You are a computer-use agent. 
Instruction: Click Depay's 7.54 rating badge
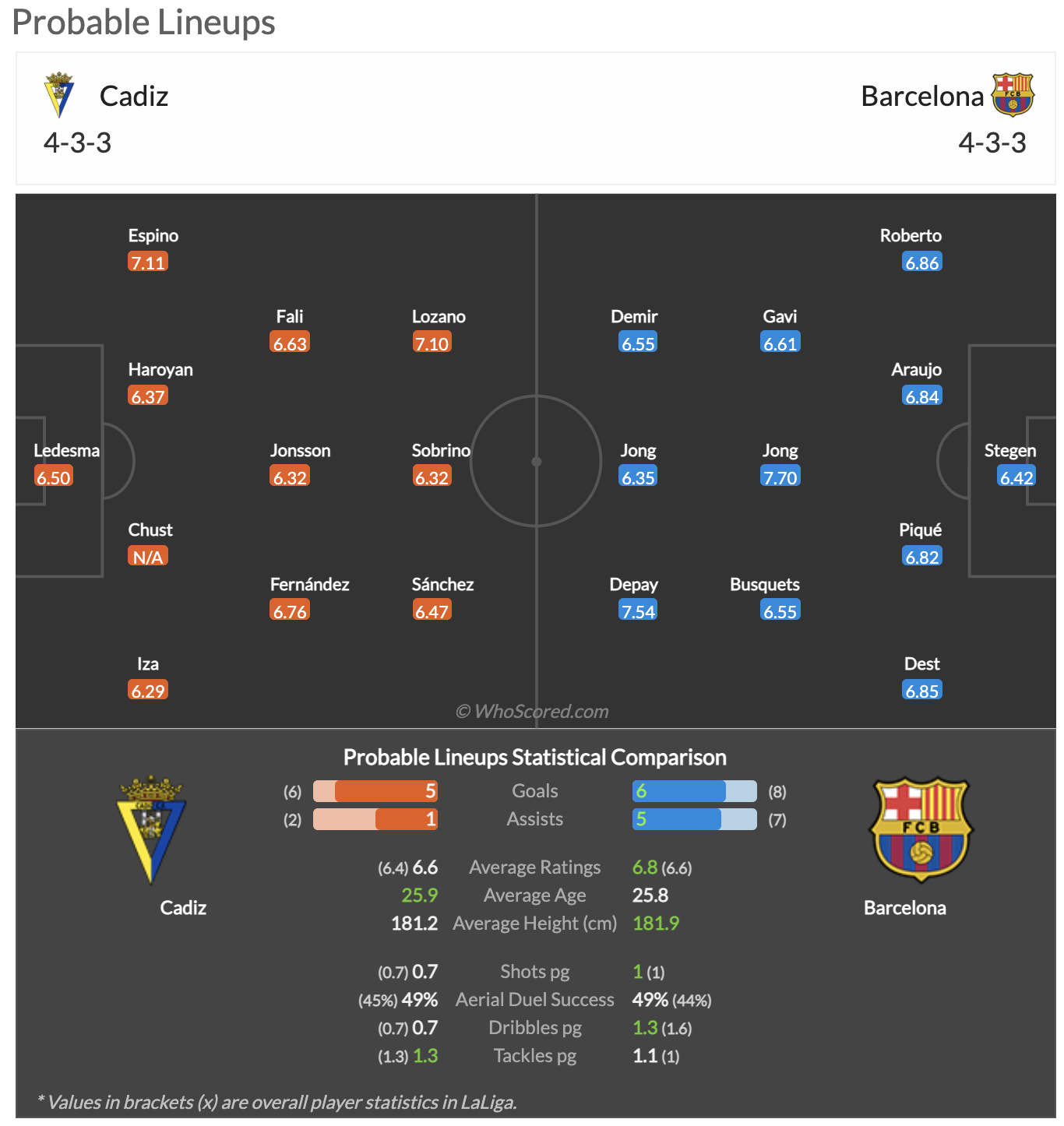pos(638,611)
